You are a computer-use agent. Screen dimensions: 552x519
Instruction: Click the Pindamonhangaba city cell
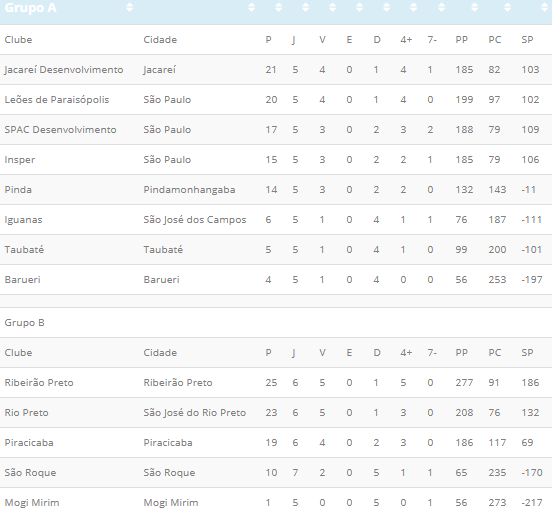pos(189,190)
